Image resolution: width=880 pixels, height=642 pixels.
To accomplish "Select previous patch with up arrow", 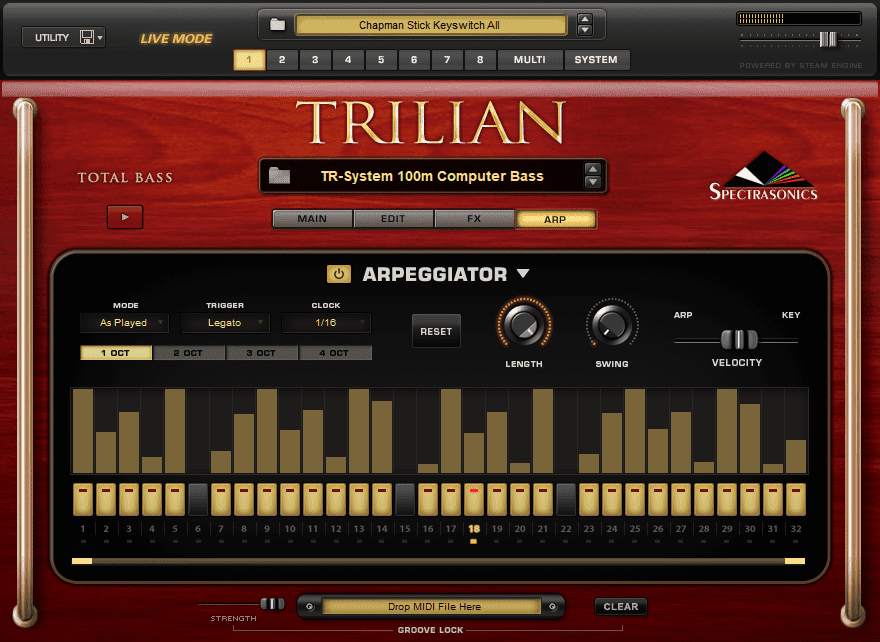I will pos(593,169).
